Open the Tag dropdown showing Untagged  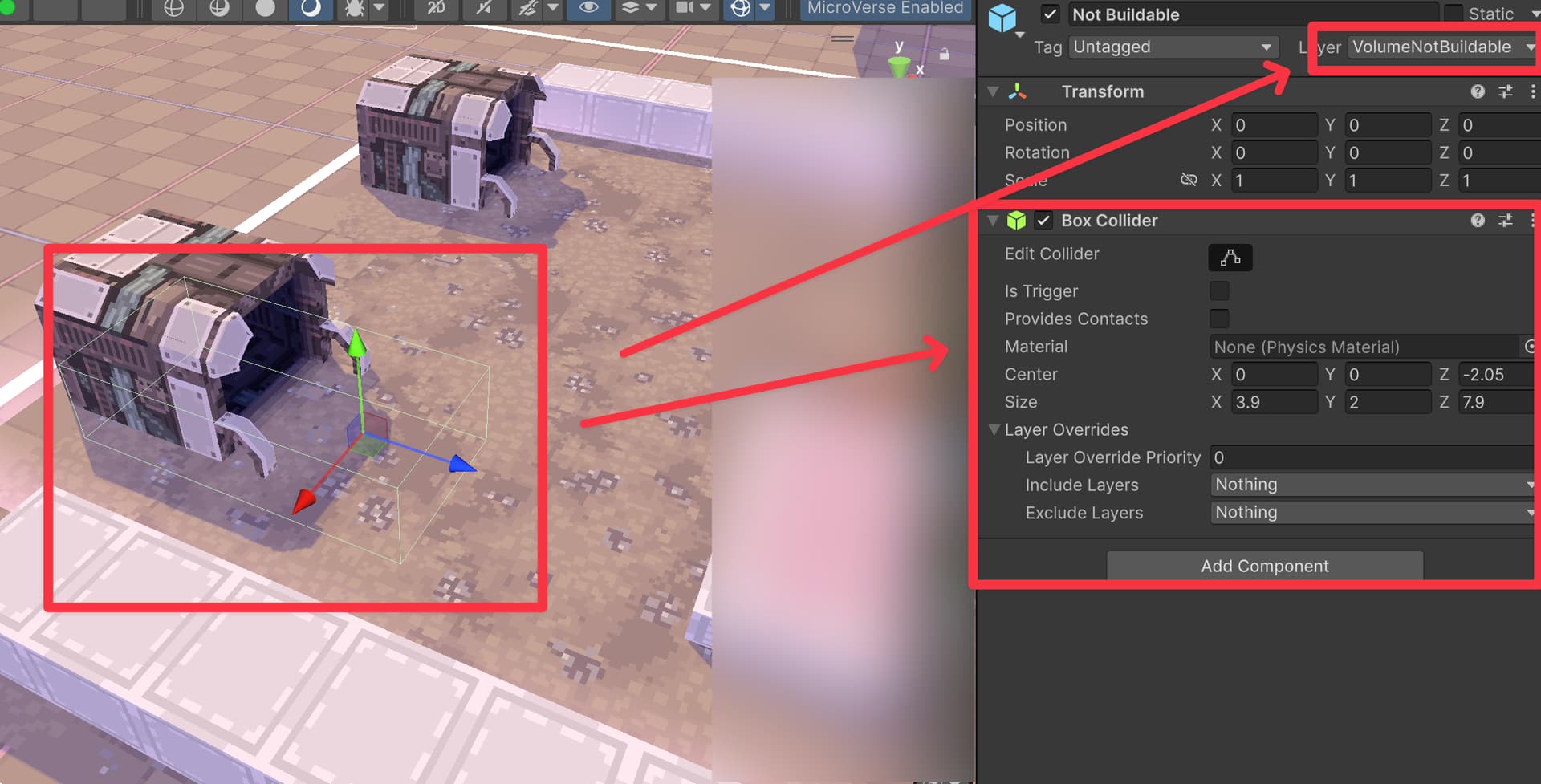click(x=1173, y=47)
